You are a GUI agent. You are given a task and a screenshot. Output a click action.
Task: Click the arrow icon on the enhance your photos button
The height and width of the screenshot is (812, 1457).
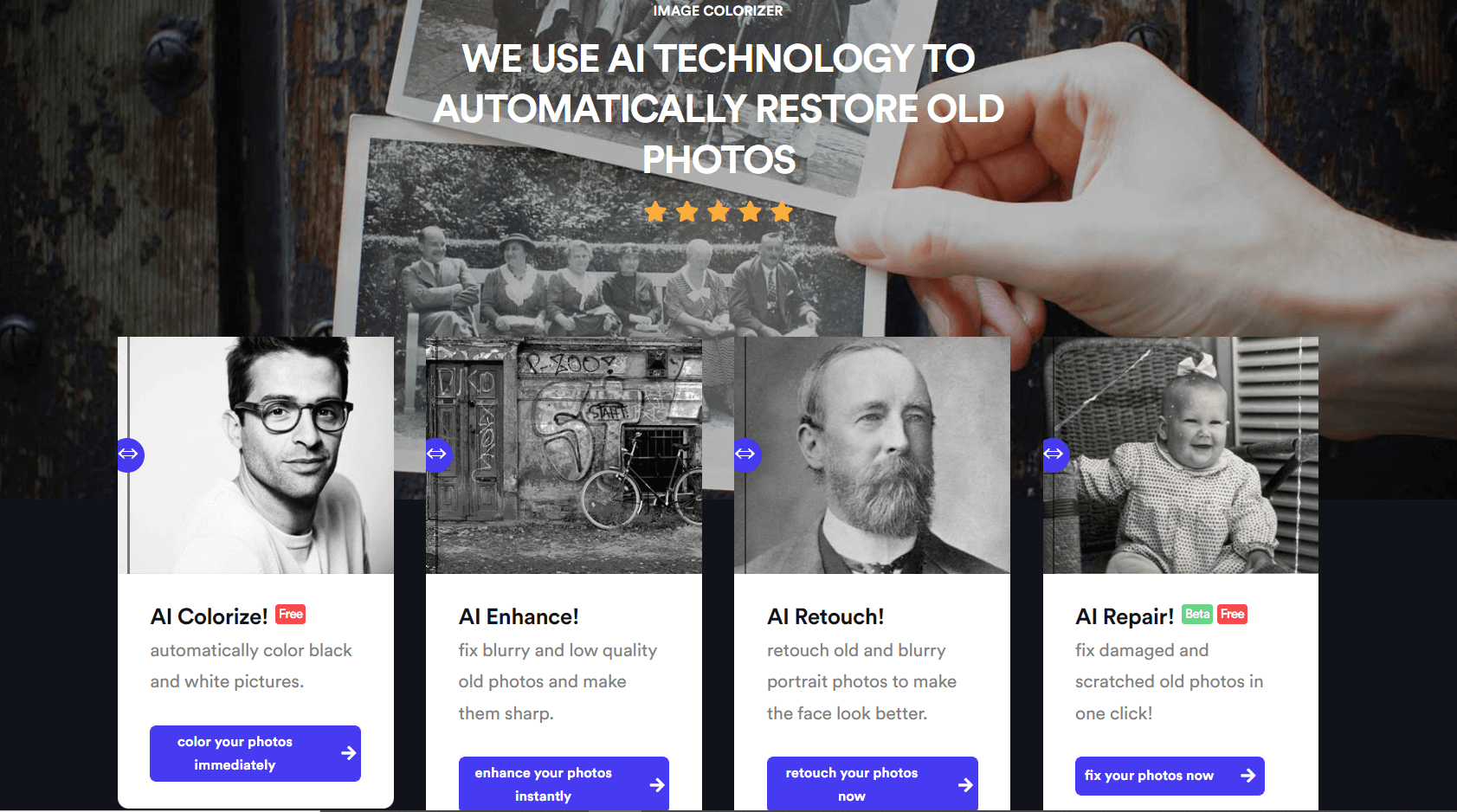[657, 785]
